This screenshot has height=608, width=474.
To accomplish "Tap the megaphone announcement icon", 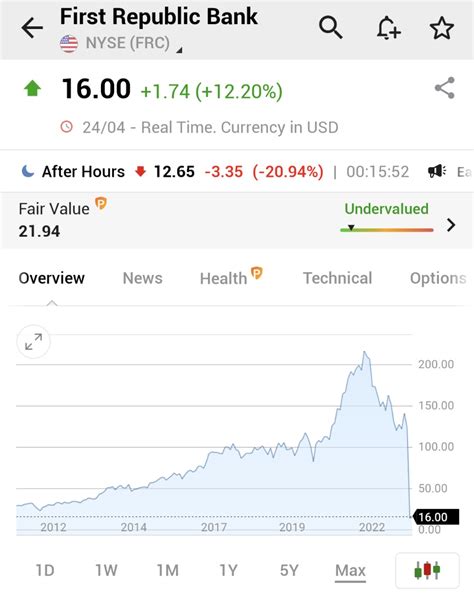I will tap(437, 171).
